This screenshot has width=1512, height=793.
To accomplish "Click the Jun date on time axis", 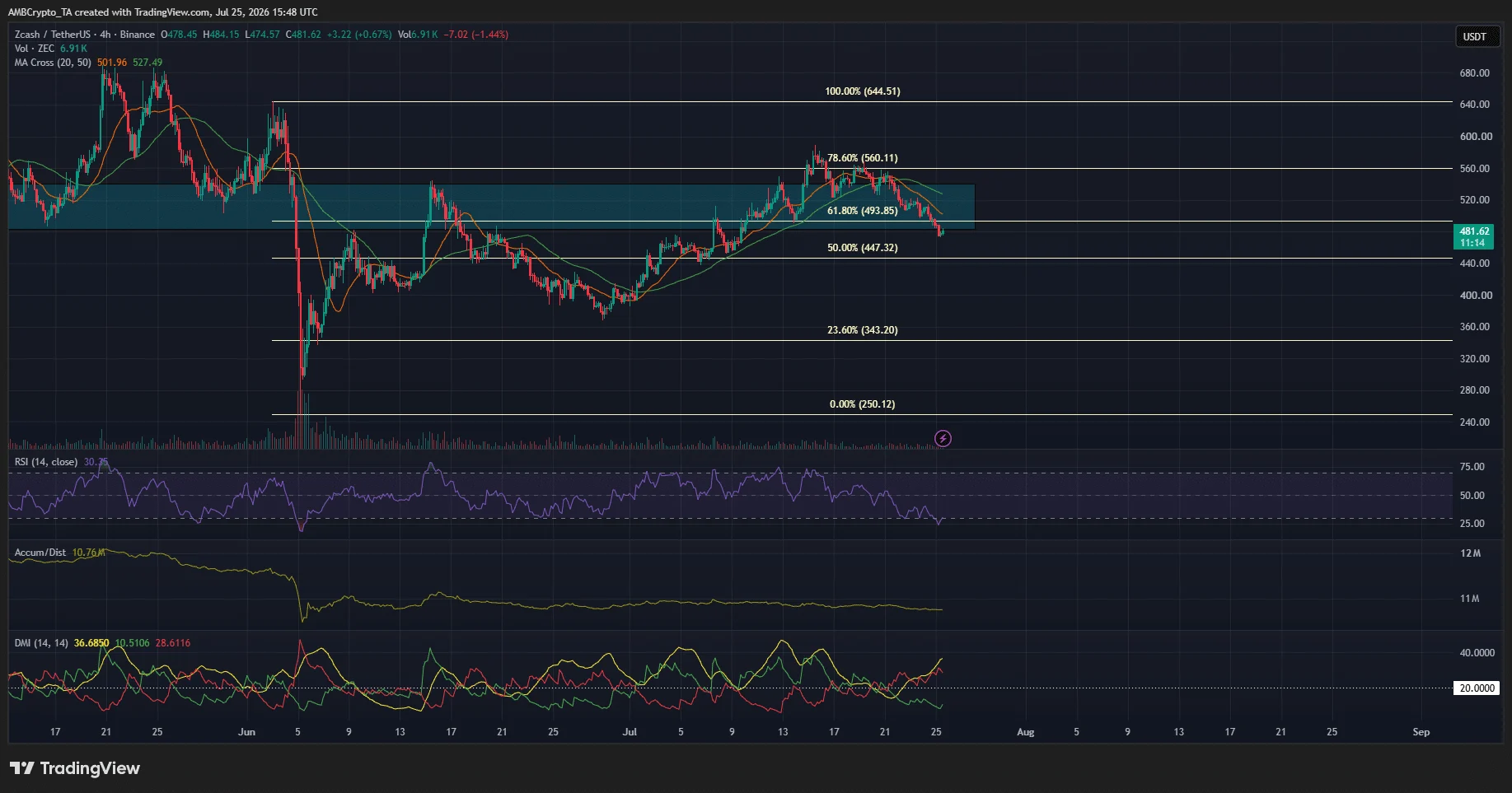I will [246, 732].
